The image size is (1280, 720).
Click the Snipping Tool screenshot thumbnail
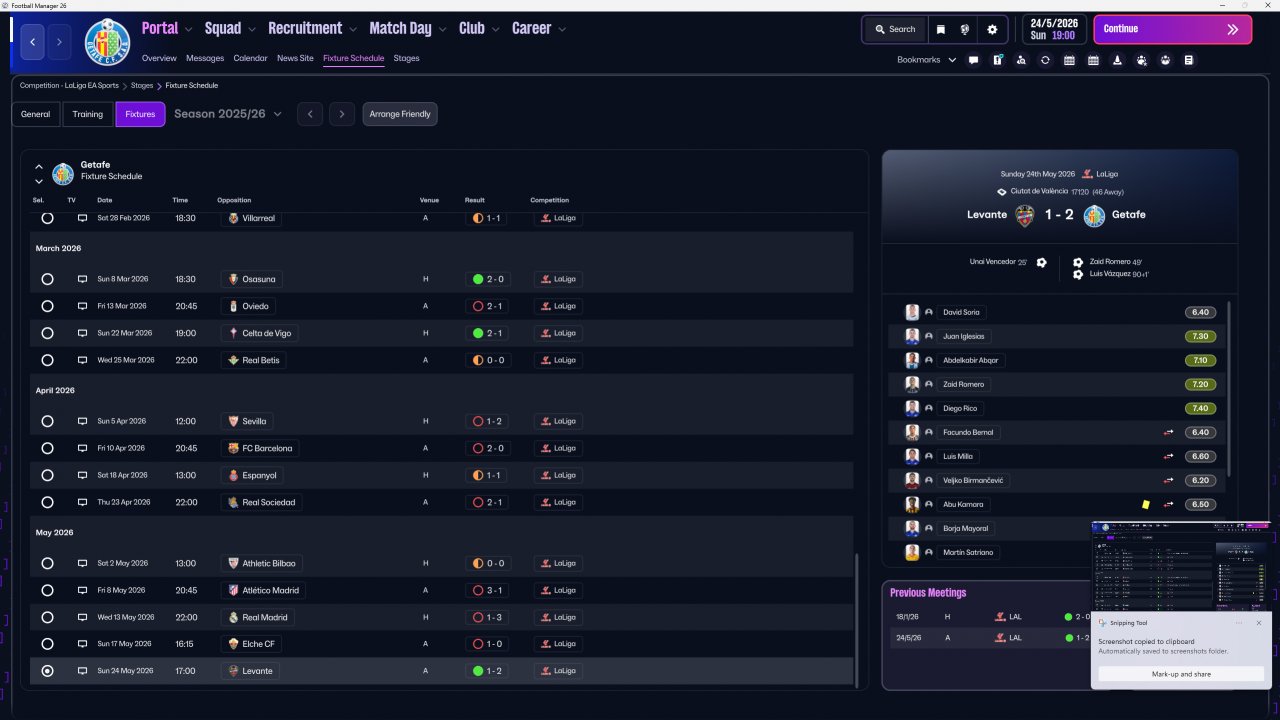pyautogui.click(x=1181, y=565)
